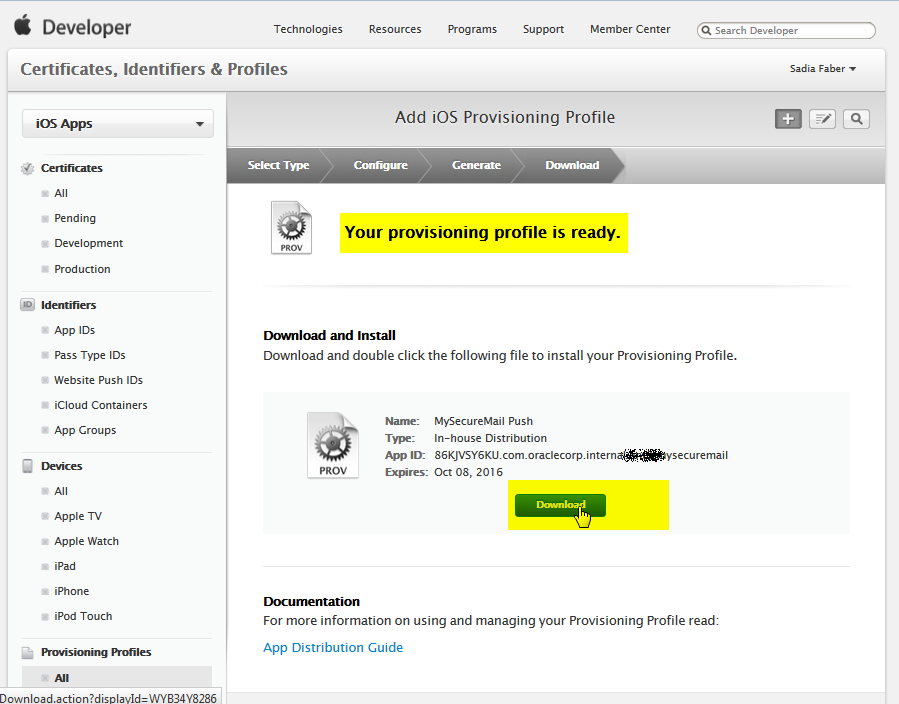
Task: Click the Identifiers ID badge icon
Action: [27, 304]
